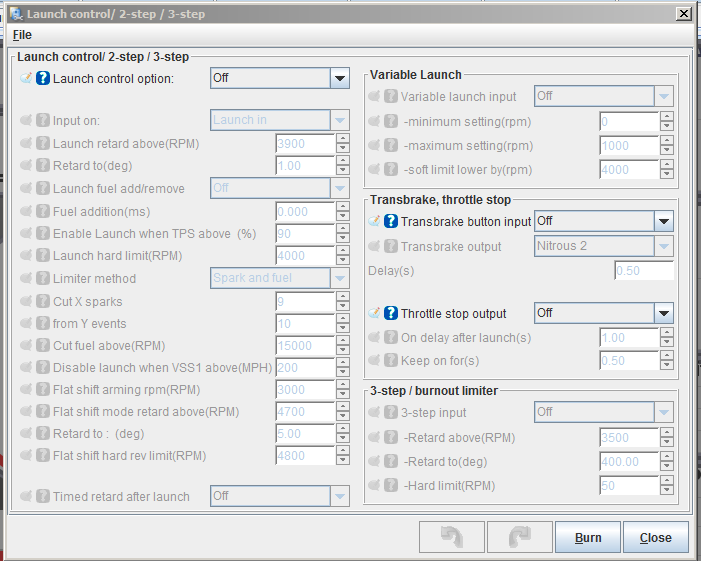The image size is (701, 561).
Task: Click from Y events value field
Action: tap(305, 323)
